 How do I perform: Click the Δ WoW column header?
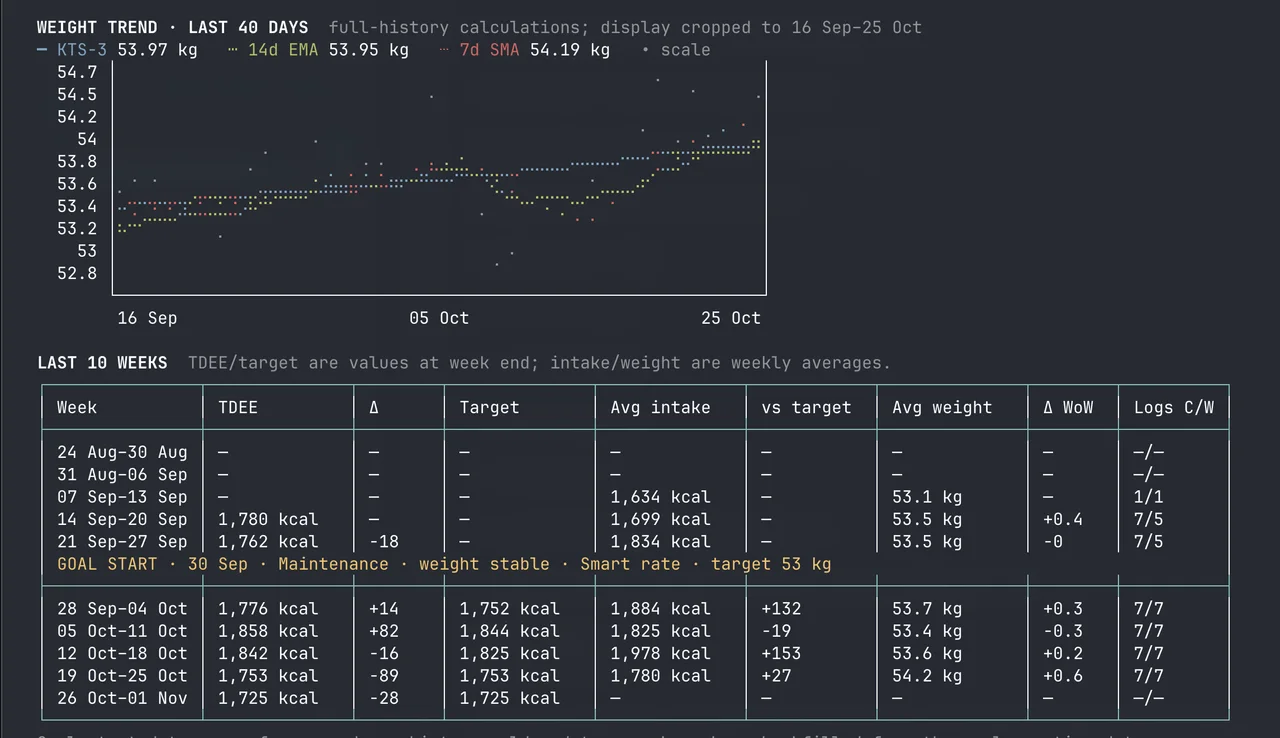1068,407
